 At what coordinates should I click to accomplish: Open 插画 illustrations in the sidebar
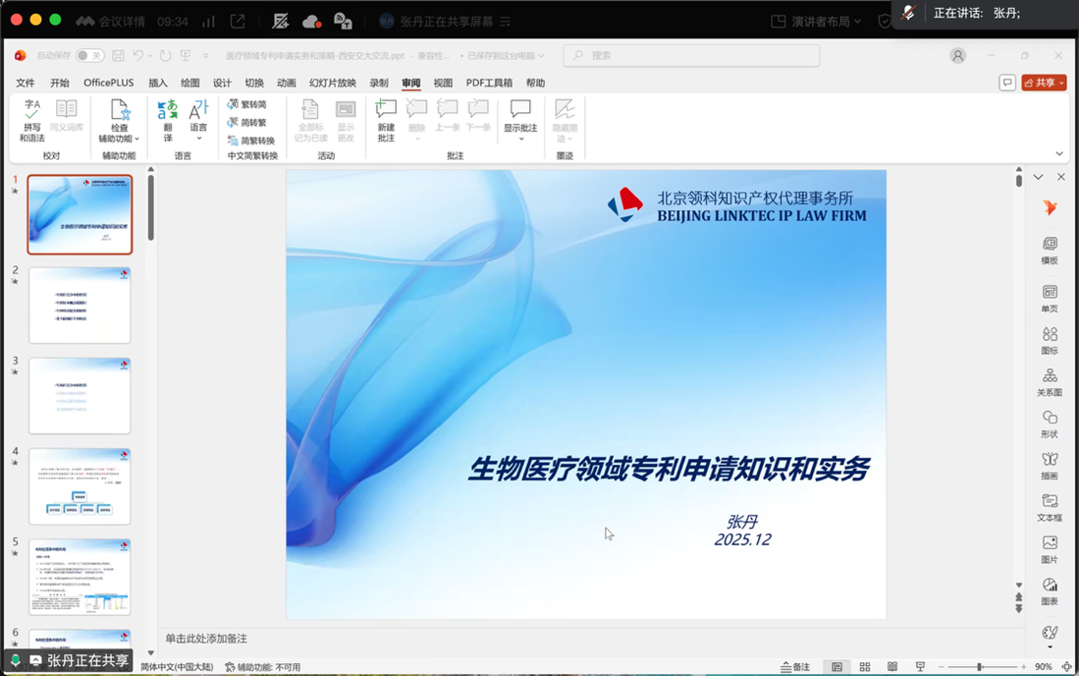point(1049,465)
